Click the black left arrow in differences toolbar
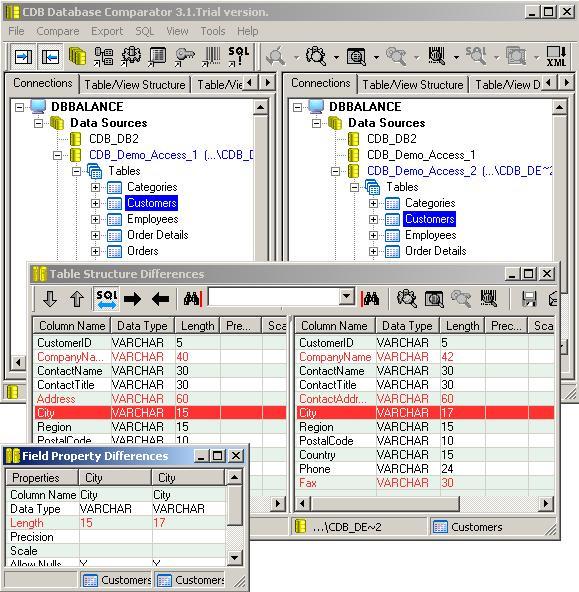 pos(160,299)
